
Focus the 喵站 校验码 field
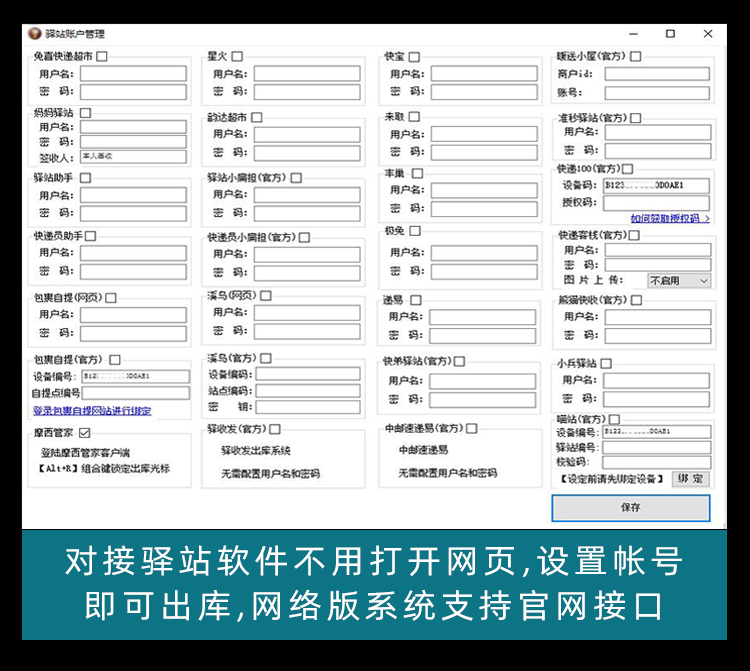click(x=657, y=462)
